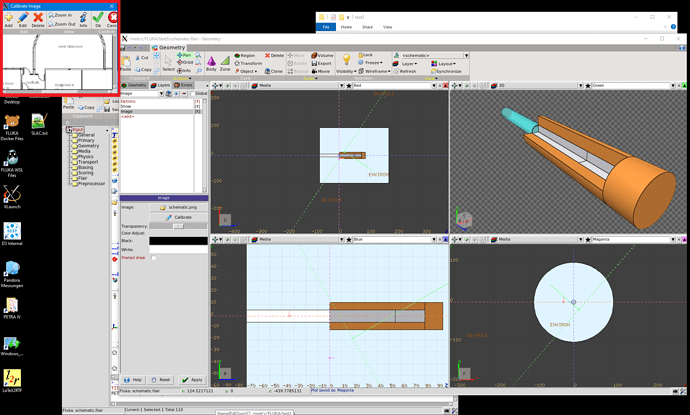Click the Zone icon in the Geometry ribbon
The height and width of the screenshot is (415, 690).
tap(226, 63)
